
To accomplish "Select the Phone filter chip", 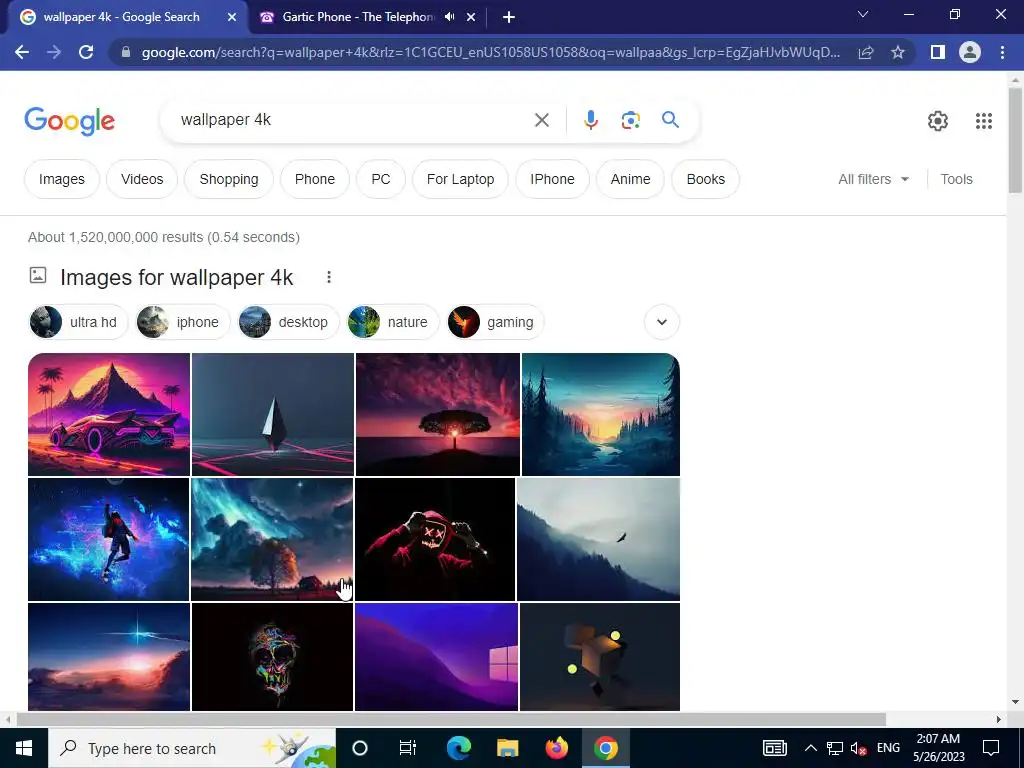I will 315,179.
